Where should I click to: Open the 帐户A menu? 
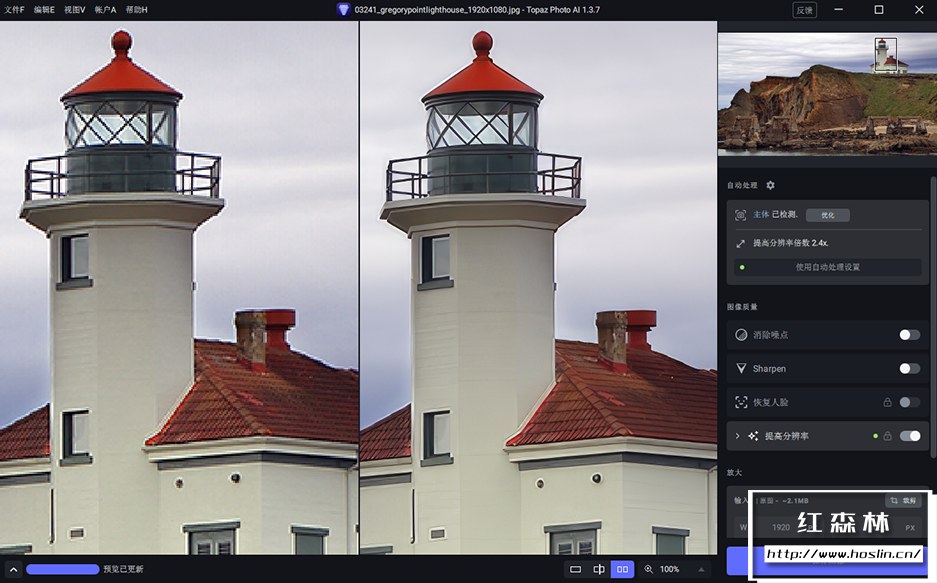click(105, 10)
